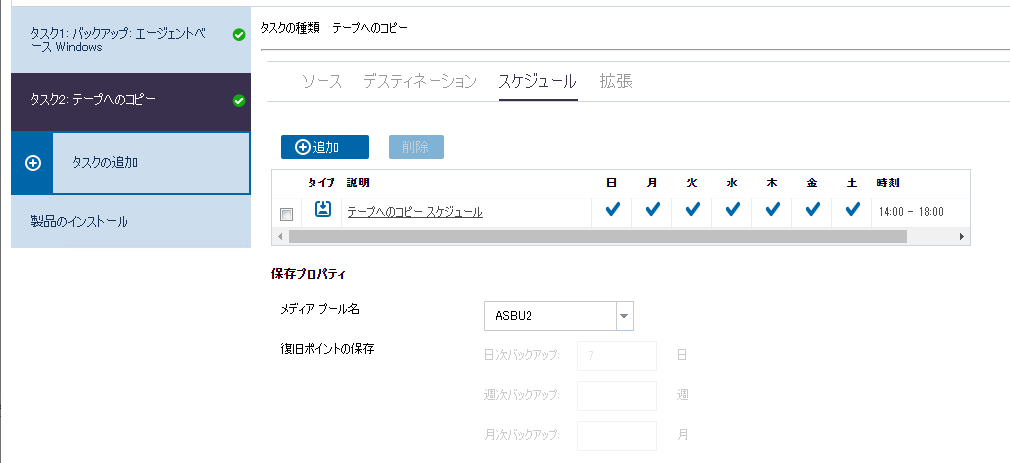The height and width of the screenshot is (463, 1010).
Task: Check the テープへのコピー スケジュール row checkbox
Action: click(287, 214)
